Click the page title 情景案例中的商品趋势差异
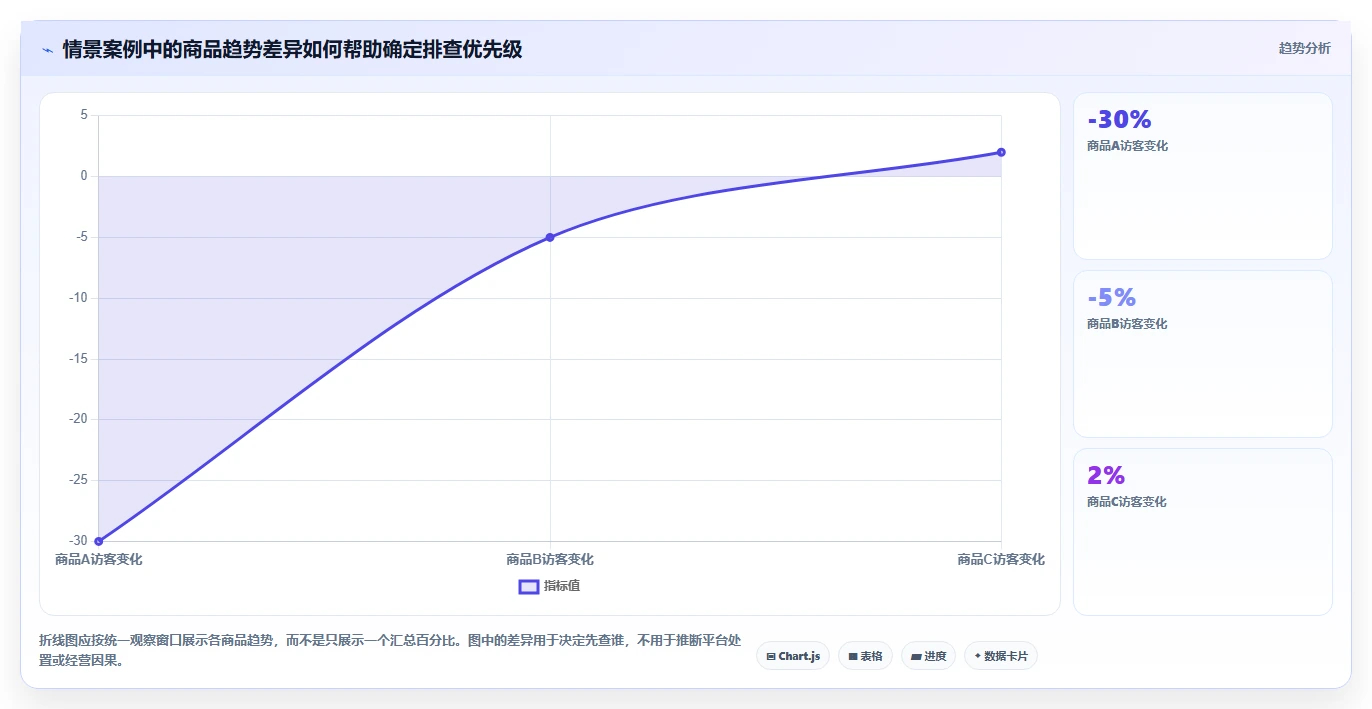This screenshot has height=709, width=1372. 292,49
